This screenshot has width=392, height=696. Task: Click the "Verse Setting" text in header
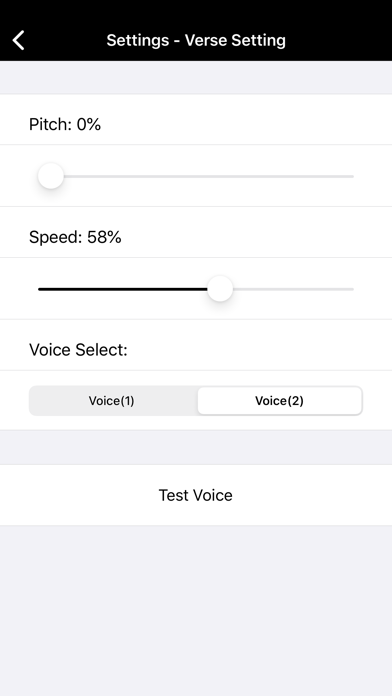235,40
